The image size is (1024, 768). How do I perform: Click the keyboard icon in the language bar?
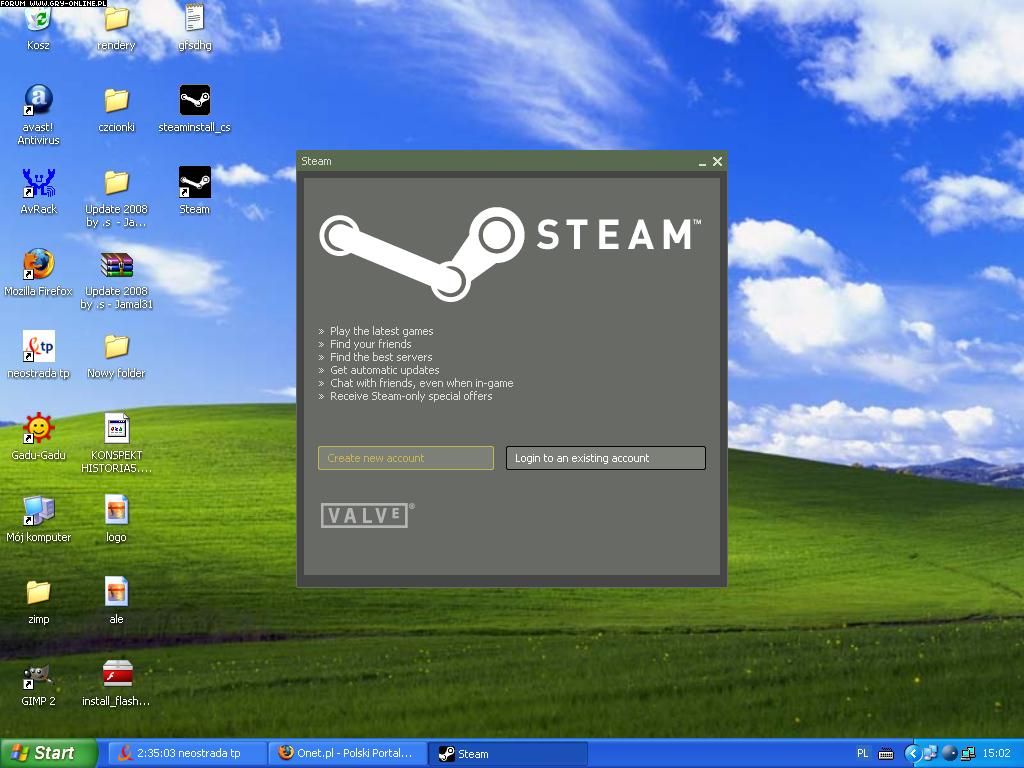(886, 754)
